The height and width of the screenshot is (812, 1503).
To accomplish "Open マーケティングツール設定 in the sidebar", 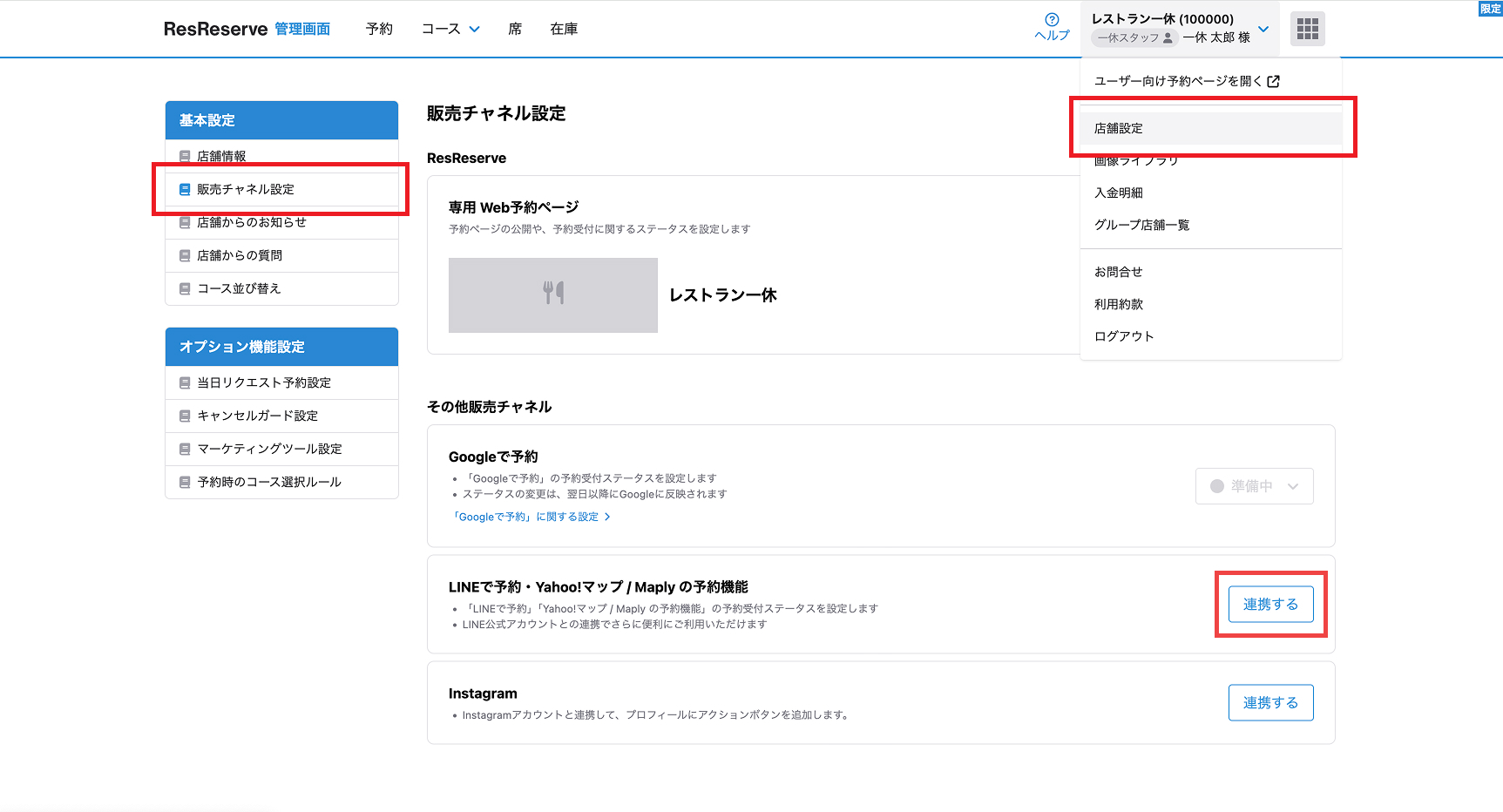I will pos(281,449).
